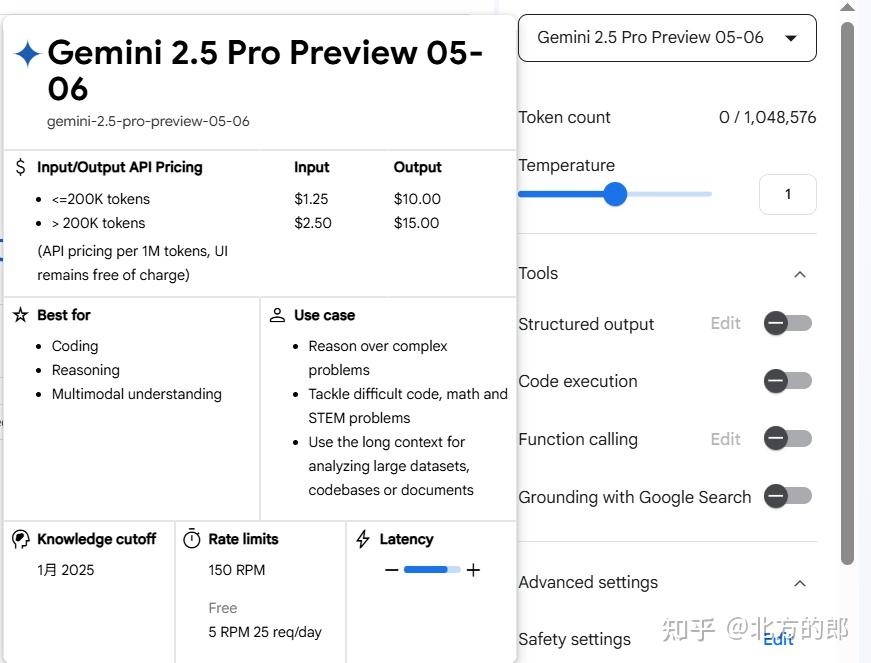Click the person icon beside Use case
Viewport: 871px width, 663px height.
(276, 314)
